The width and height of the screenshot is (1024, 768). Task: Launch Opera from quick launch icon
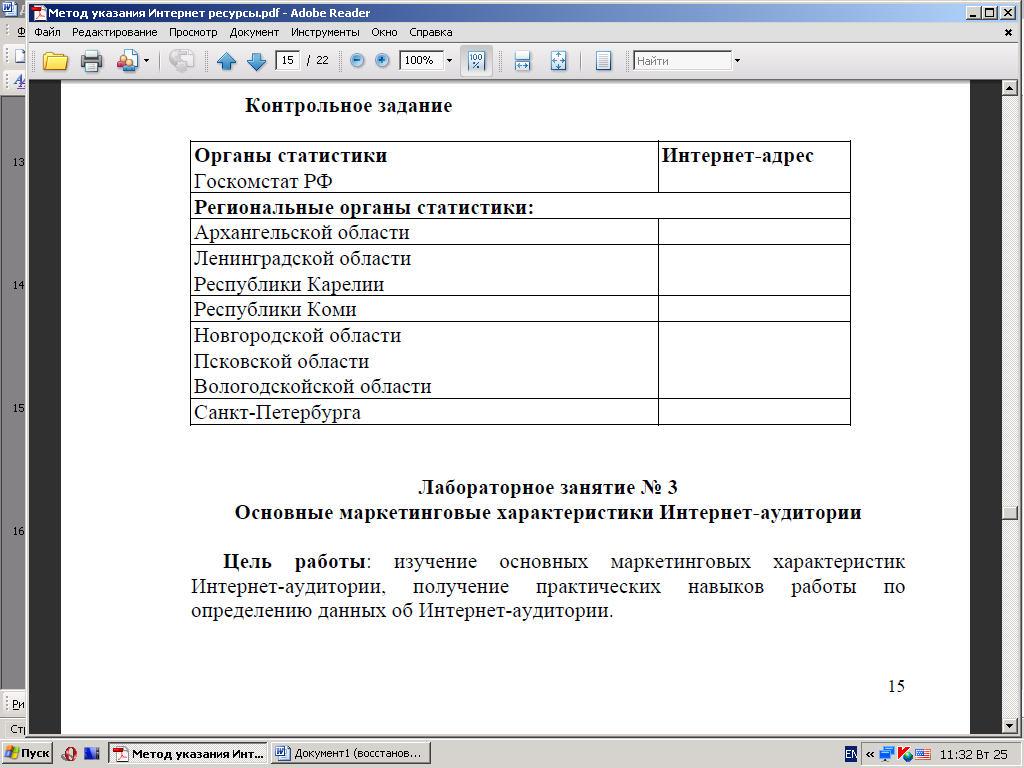coord(69,754)
